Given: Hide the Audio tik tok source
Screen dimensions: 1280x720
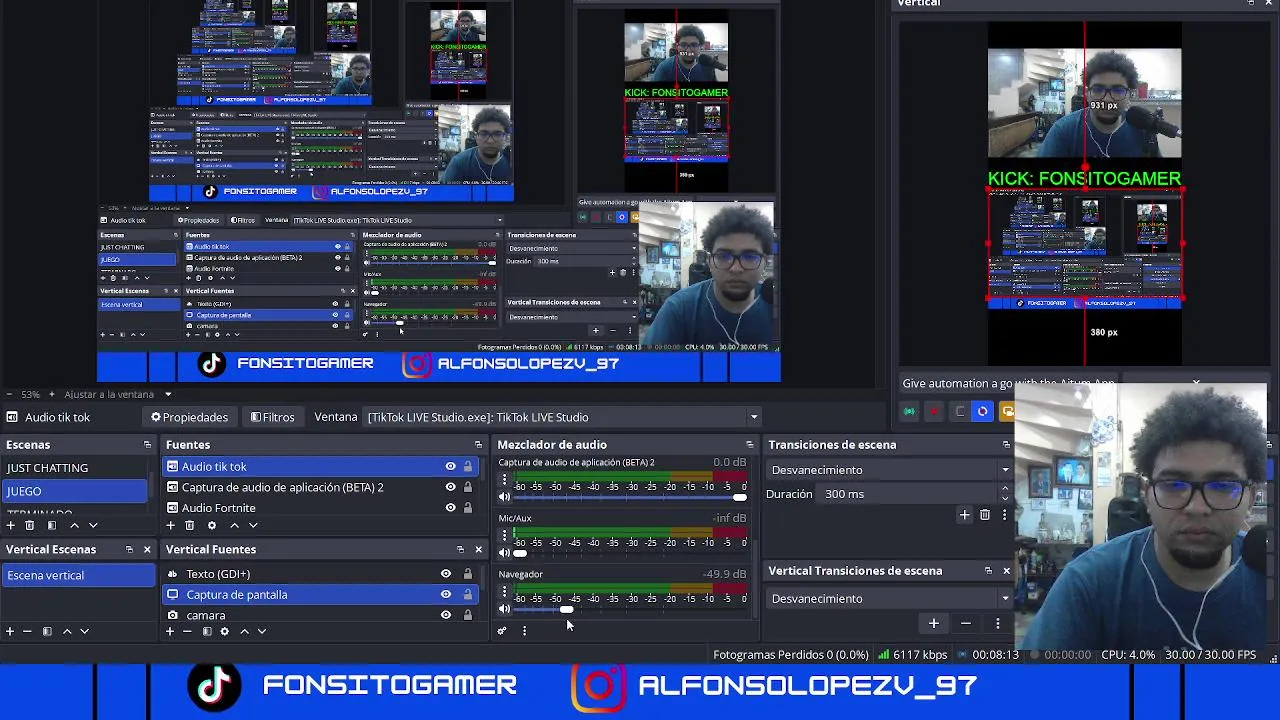Looking at the screenshot, I should [450, 466].
